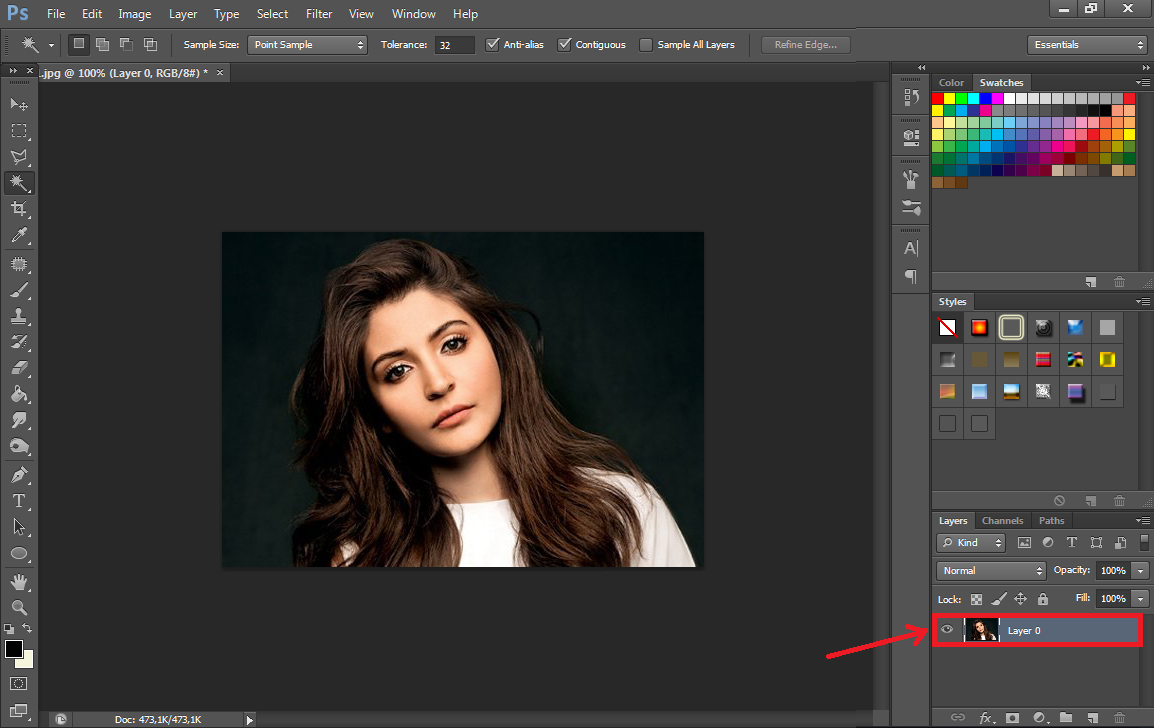Hide Layer 0 using the eye toggle
This screenshot has width=1154, height=728.
click(x=945, y=630)
